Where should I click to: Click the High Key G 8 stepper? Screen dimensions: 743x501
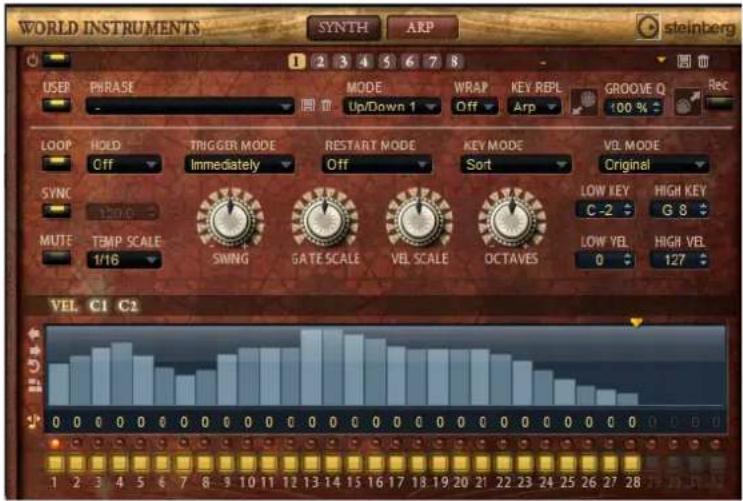(x=680, y=210)
